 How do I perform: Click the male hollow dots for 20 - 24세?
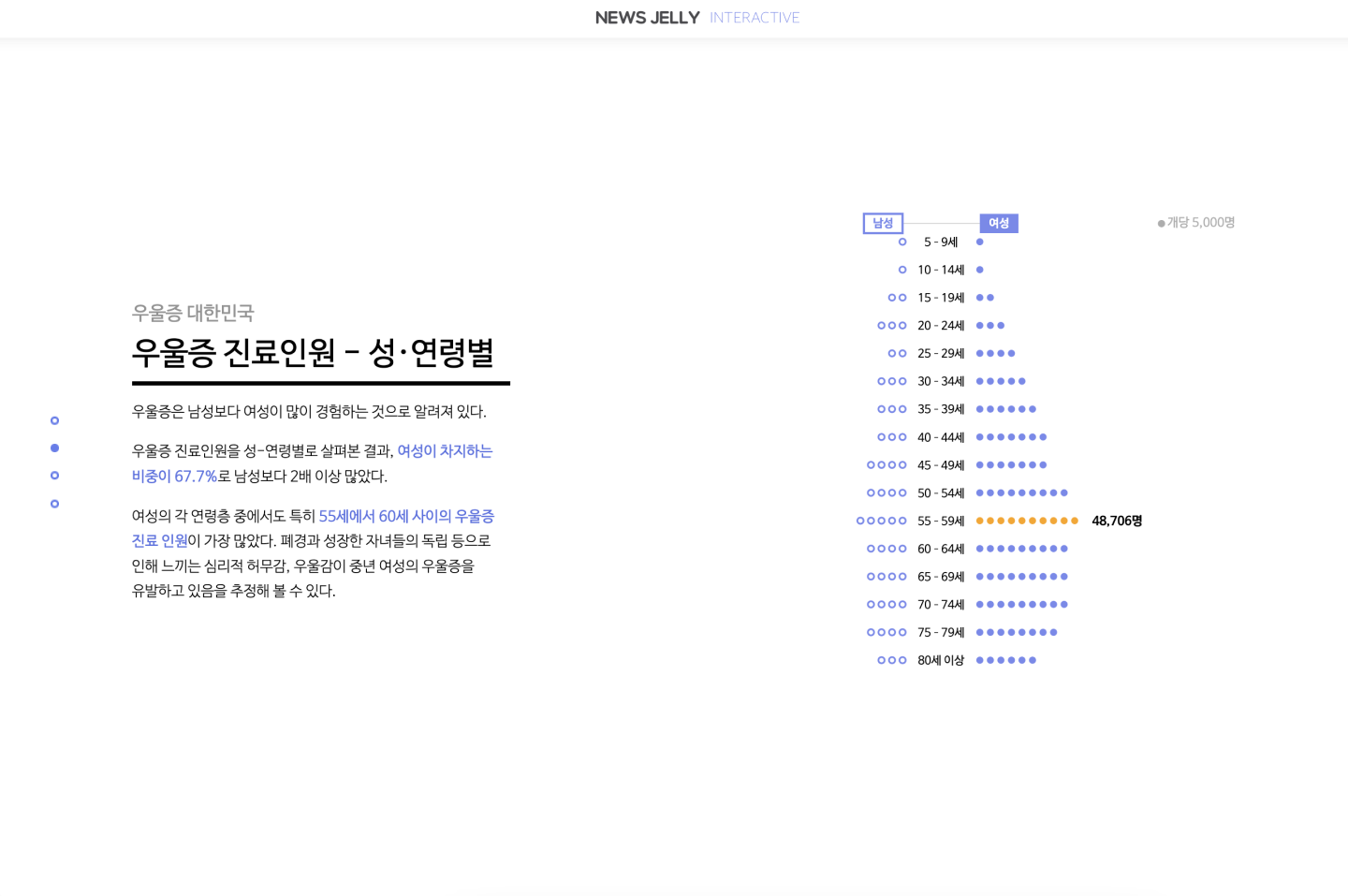click(x=892, y=326)
